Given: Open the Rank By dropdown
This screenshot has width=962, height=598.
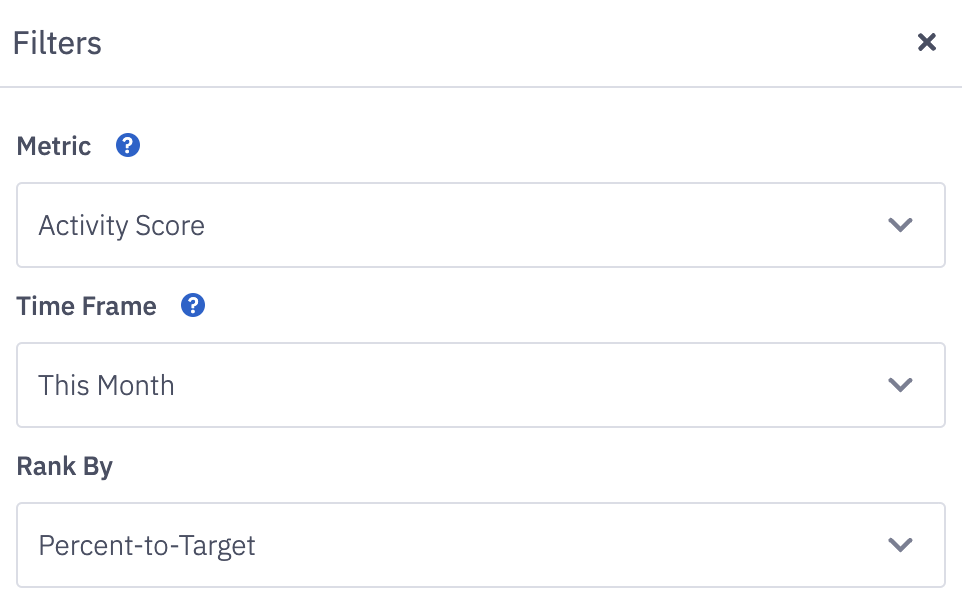Looking at the screenshot, I should click(x=480, y=545).
